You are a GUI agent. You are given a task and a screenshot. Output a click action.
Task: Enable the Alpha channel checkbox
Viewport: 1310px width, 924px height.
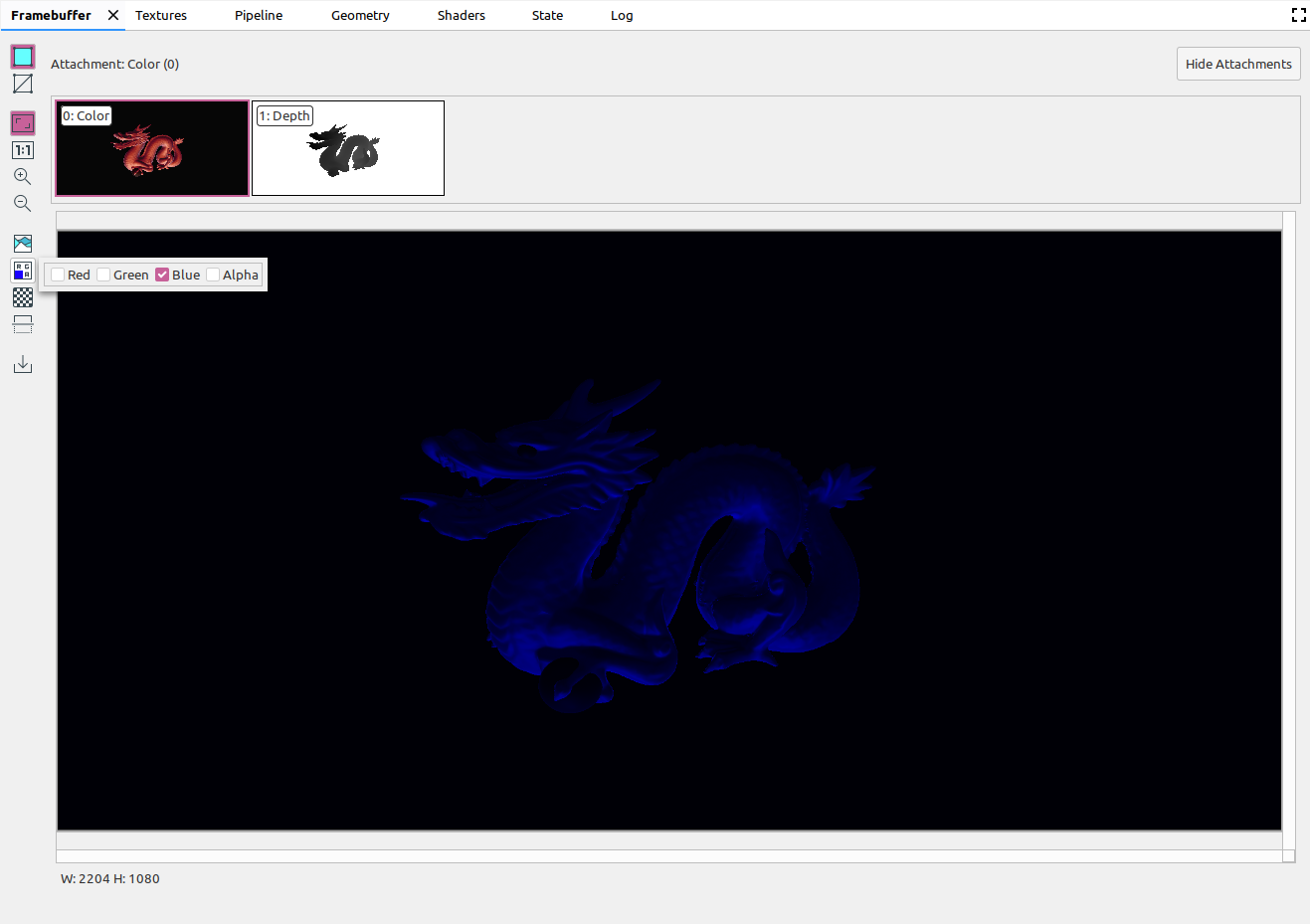213,276
